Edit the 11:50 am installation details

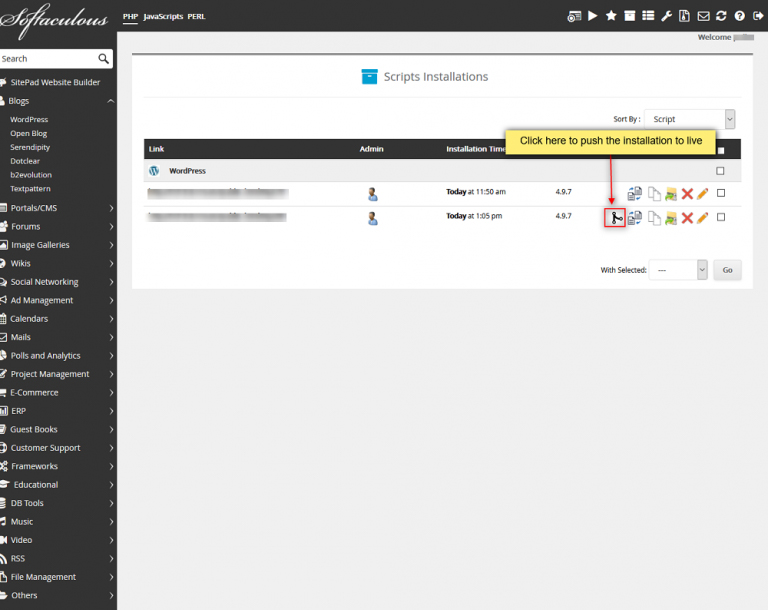702,194
